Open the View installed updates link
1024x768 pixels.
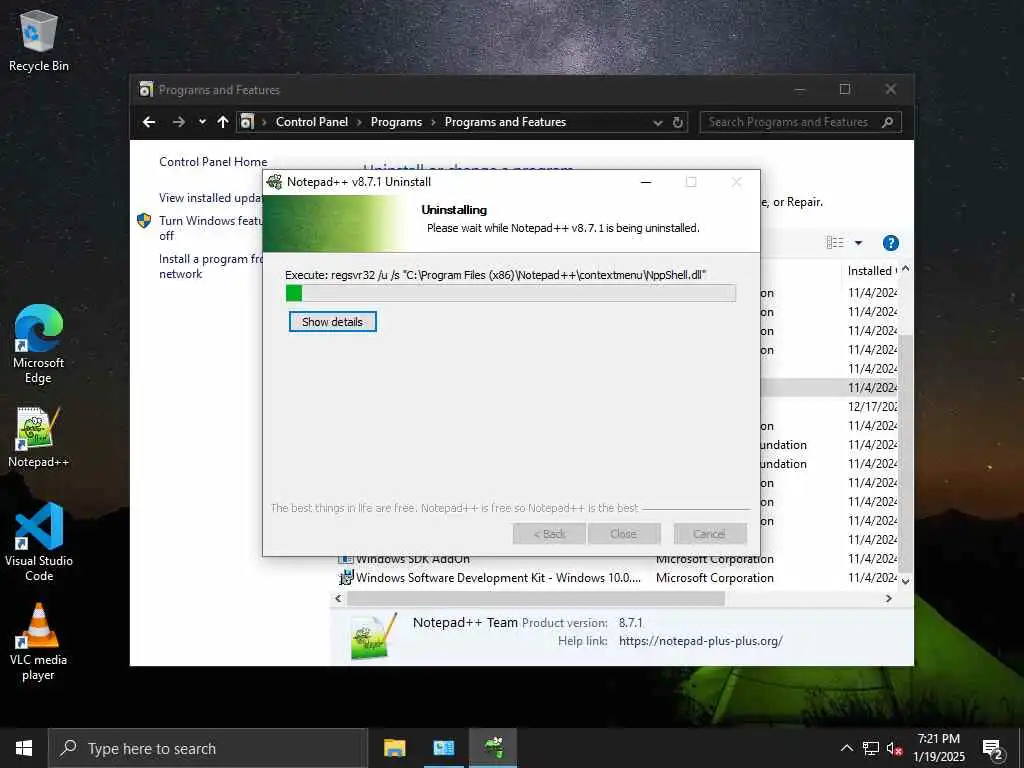coord(210,198)
